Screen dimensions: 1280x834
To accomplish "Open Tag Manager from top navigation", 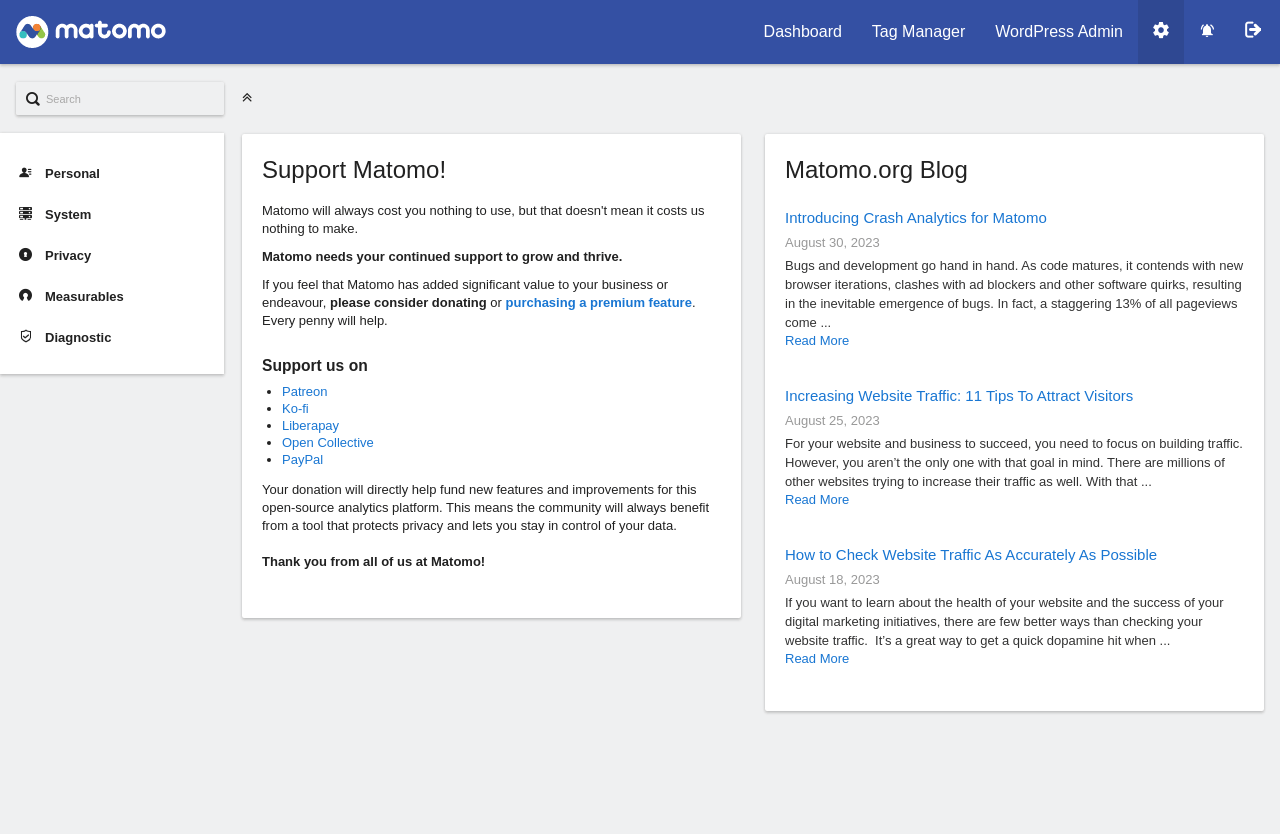I will (918, 32).
